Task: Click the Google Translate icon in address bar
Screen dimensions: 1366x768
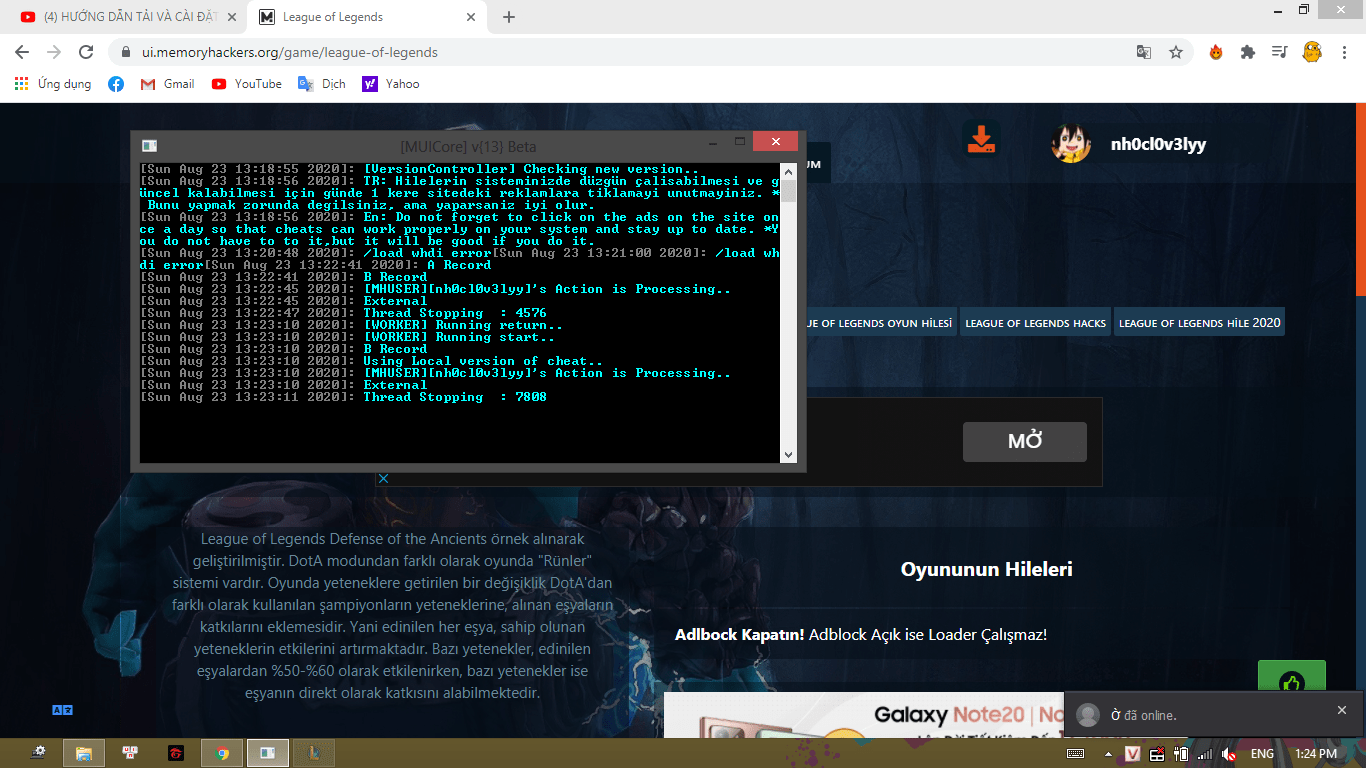Action: coord(1144,52)
